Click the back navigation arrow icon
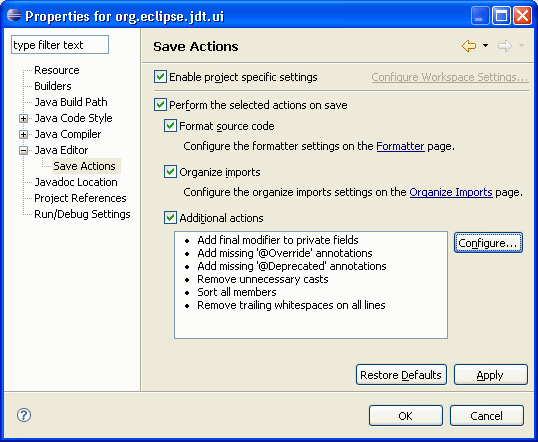This screenshot has height=442, width=538. [x=469, y=46]
